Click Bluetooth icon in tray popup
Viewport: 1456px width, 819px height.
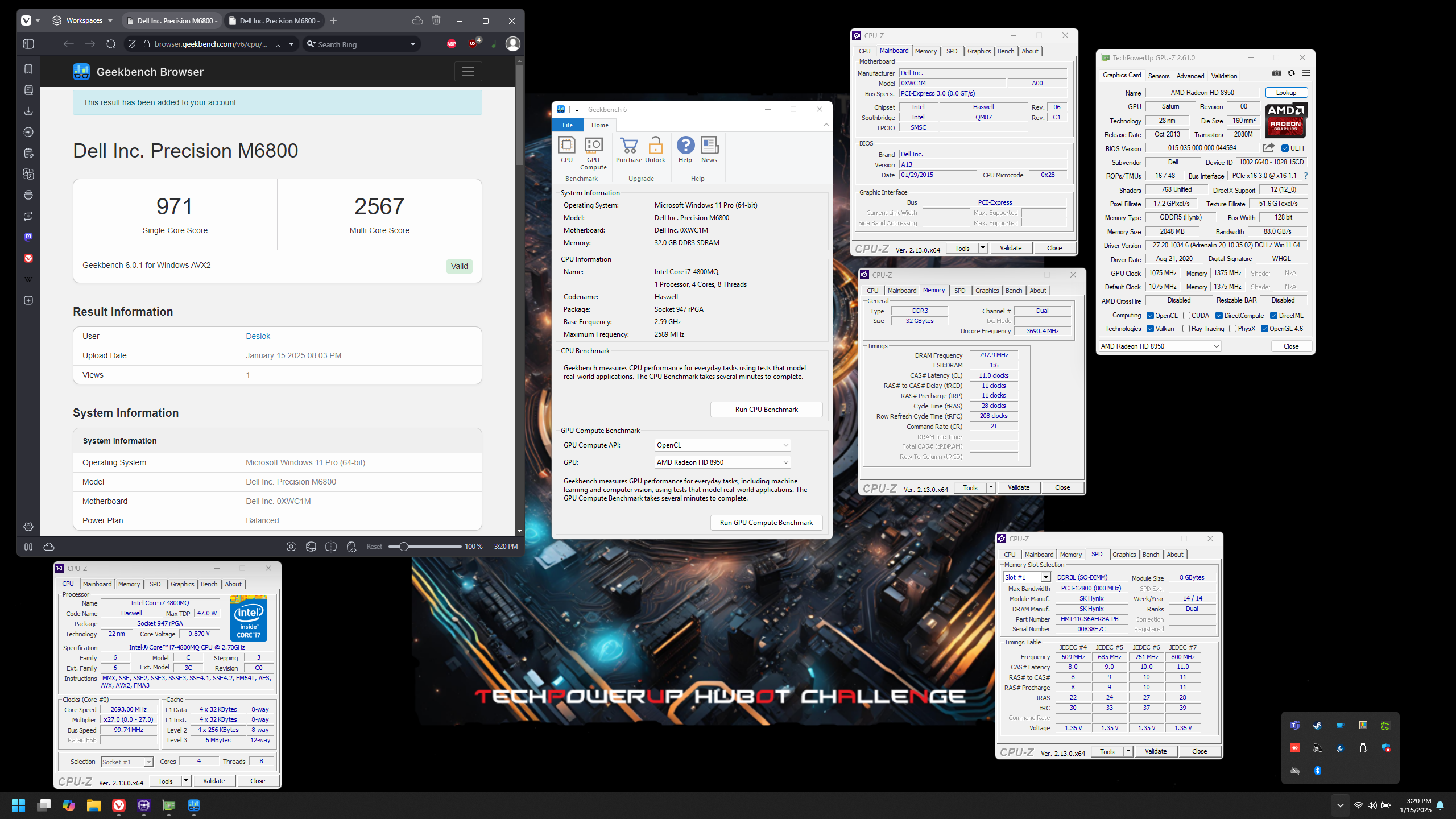[1317, 771]
